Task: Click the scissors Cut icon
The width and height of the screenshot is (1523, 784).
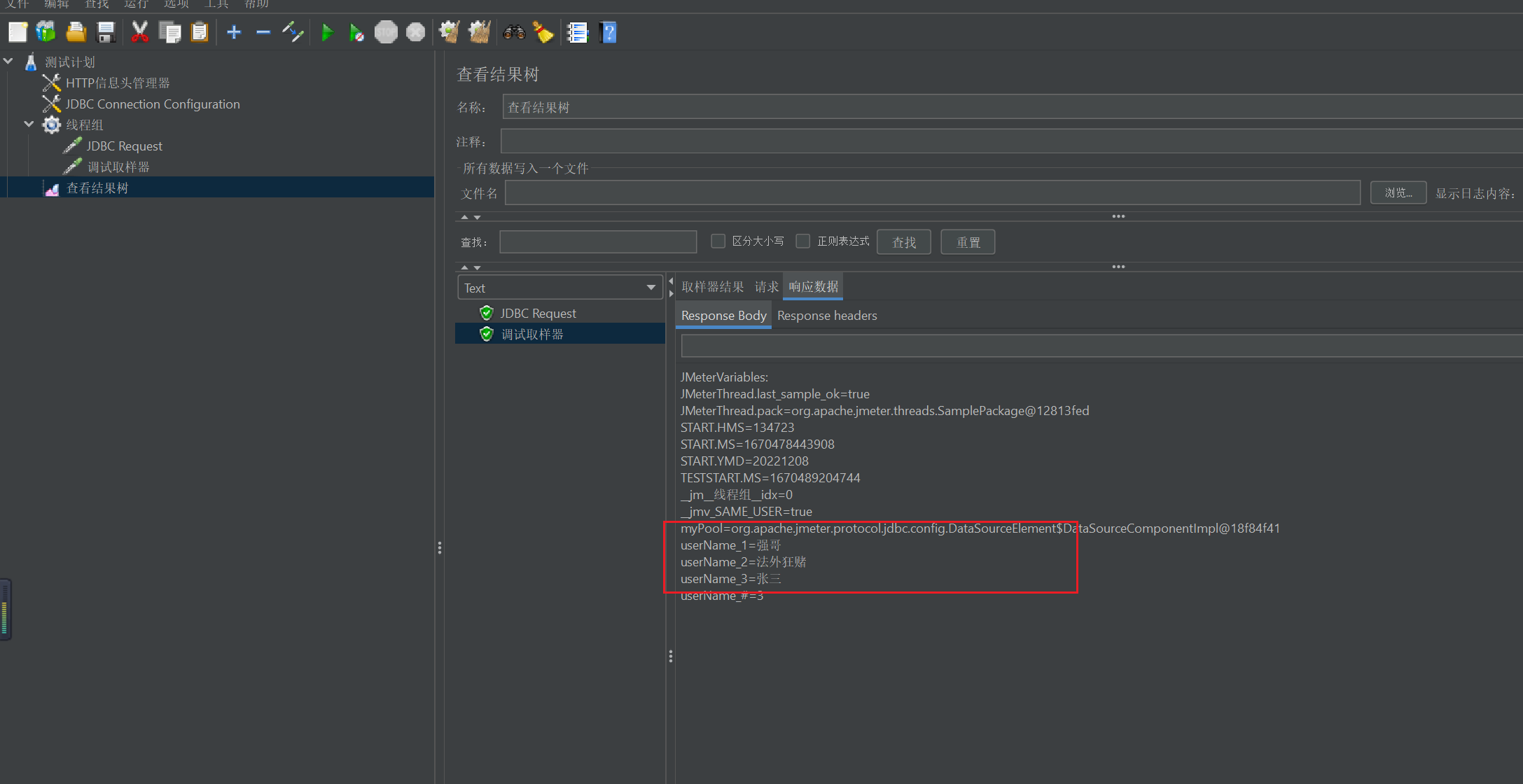Action: (x=140, y=32)
